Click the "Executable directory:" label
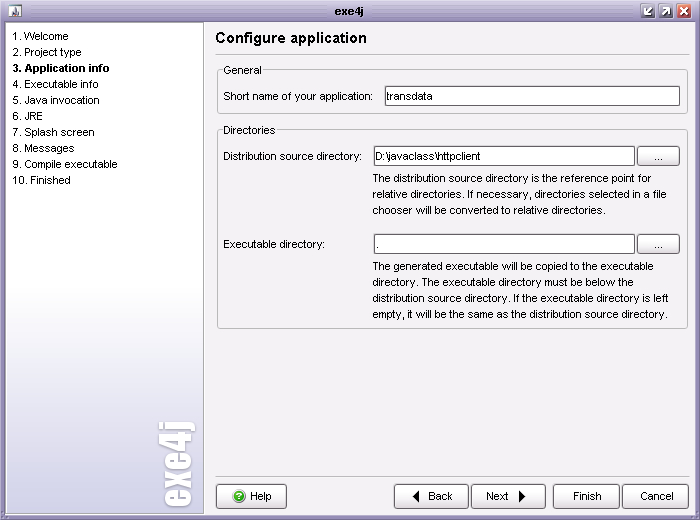700x520 pixels. coord(274,244)
